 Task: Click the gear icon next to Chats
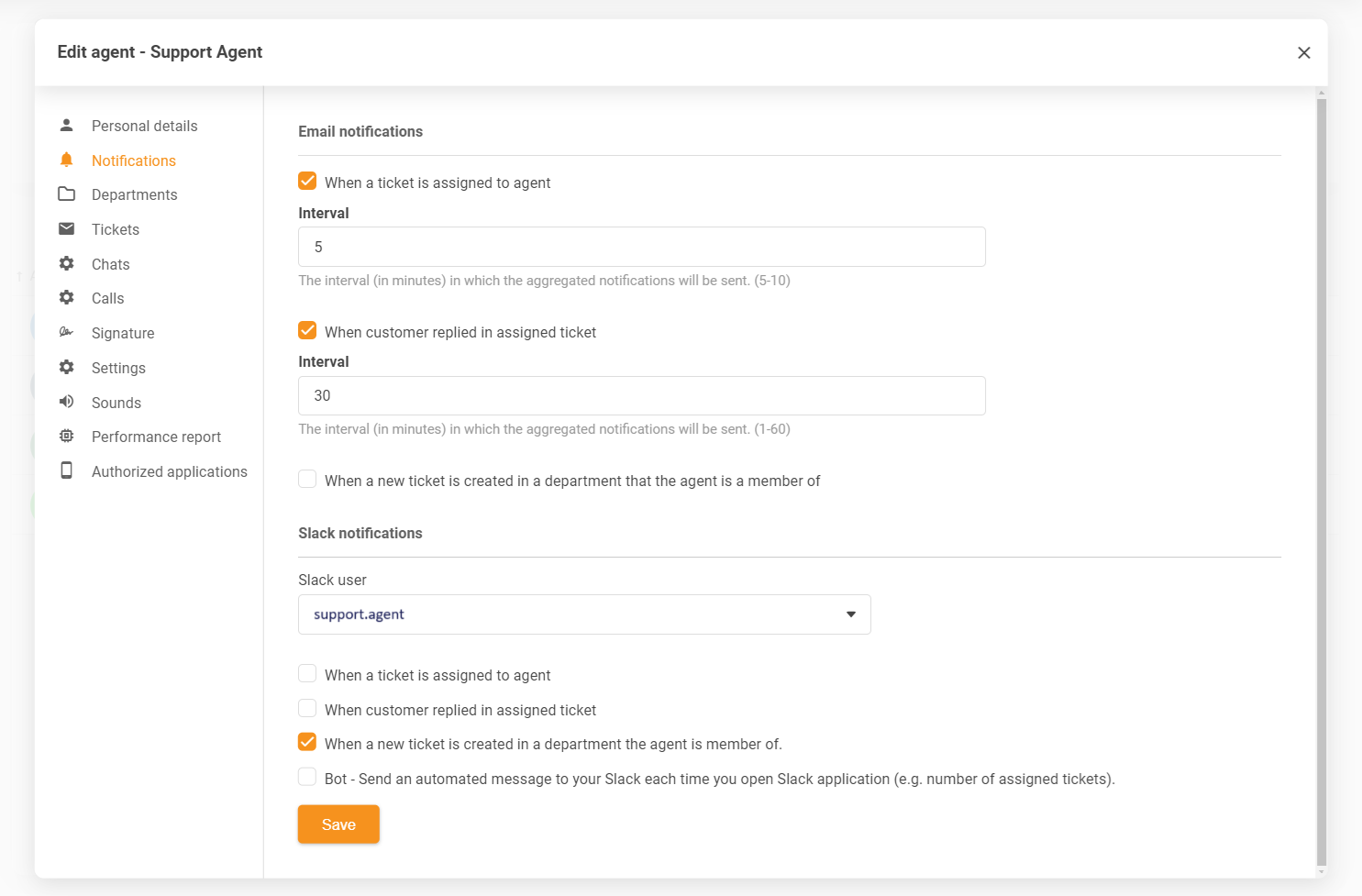(x=66, y=264)
